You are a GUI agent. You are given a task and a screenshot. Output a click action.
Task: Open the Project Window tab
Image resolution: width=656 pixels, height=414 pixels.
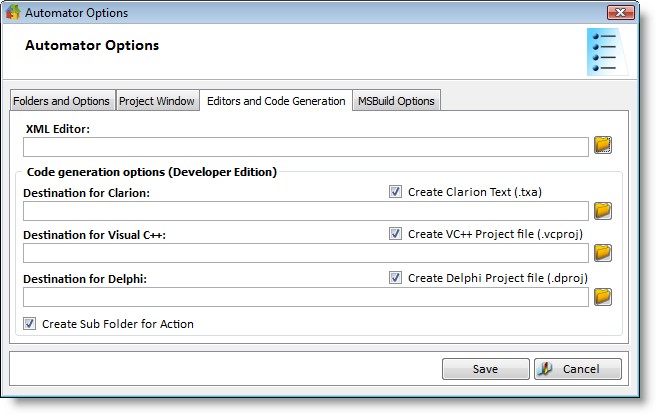[x=157, y=101]
